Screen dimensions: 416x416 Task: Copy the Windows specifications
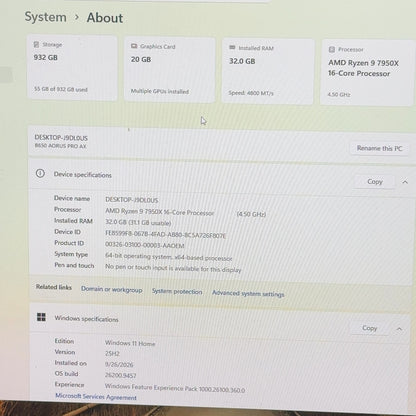tap(369, 328)
